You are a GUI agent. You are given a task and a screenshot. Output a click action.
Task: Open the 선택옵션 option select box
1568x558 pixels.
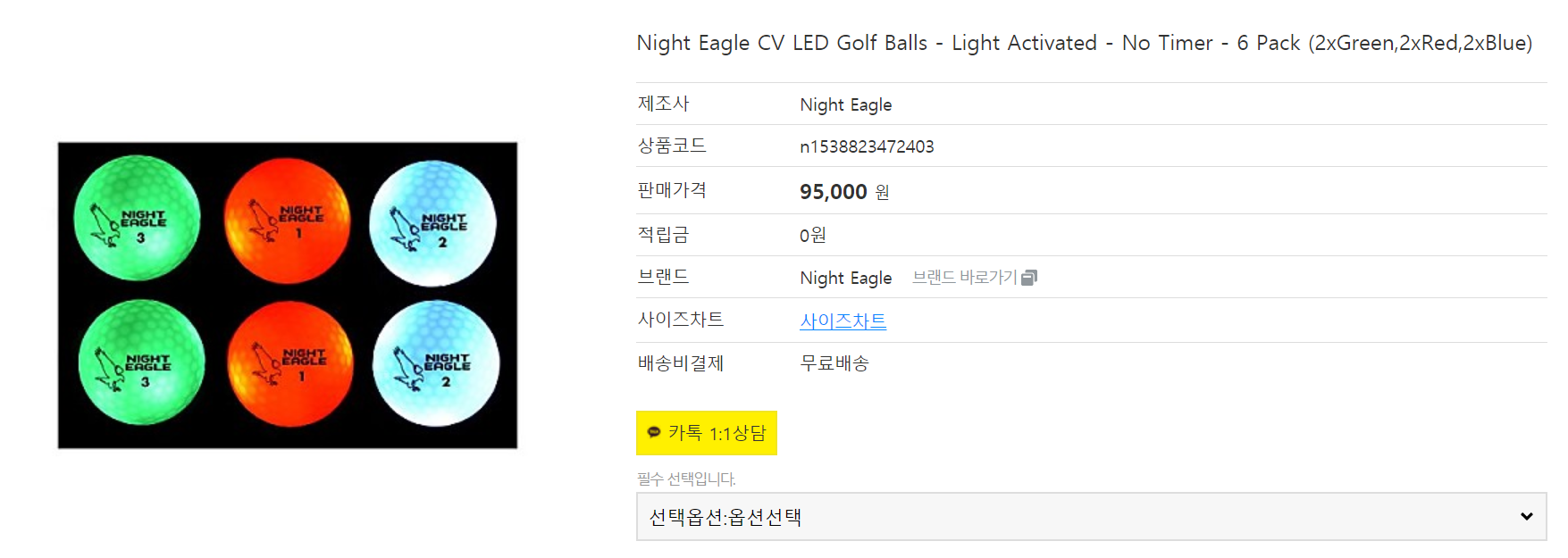click(1072, 516)
